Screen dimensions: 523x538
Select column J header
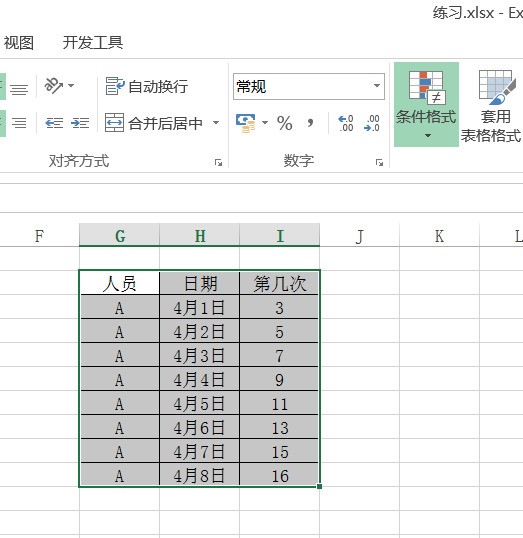(x=360, y=235)
